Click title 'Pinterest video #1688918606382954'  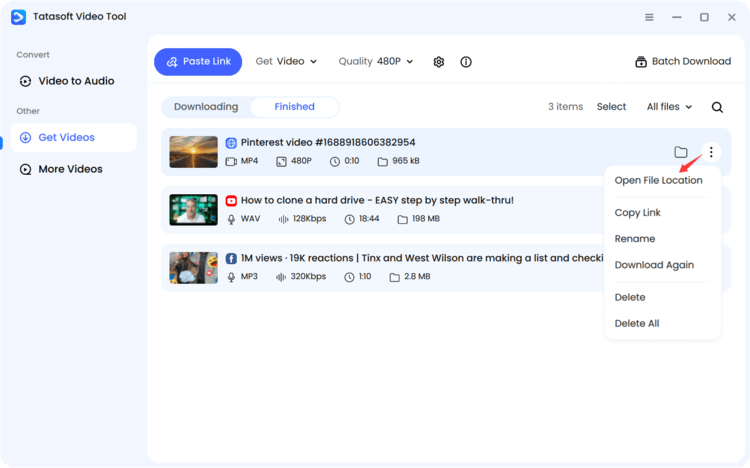[328, 143]
